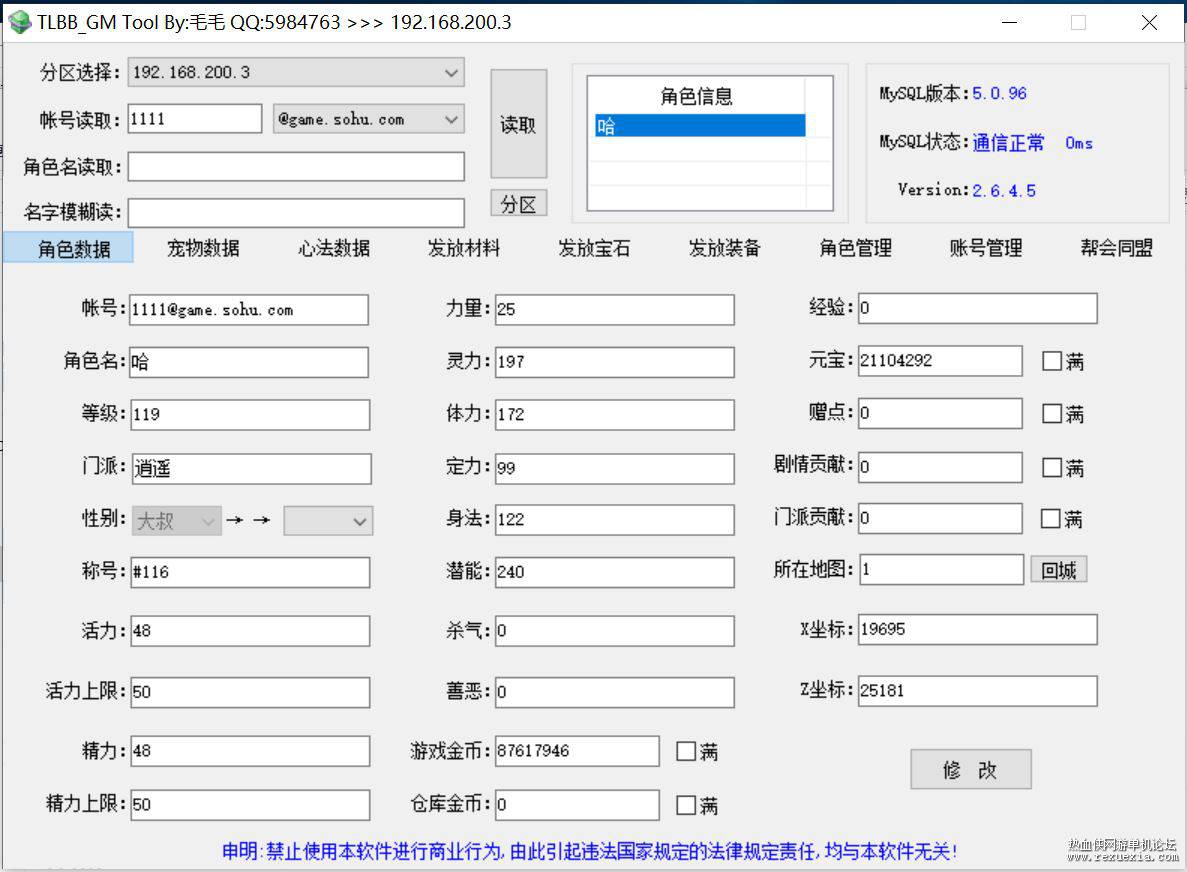This screenshot has height=872, width=1187.
Task: Check the 赠点 满 checkbox
Action: [1051, 413]
